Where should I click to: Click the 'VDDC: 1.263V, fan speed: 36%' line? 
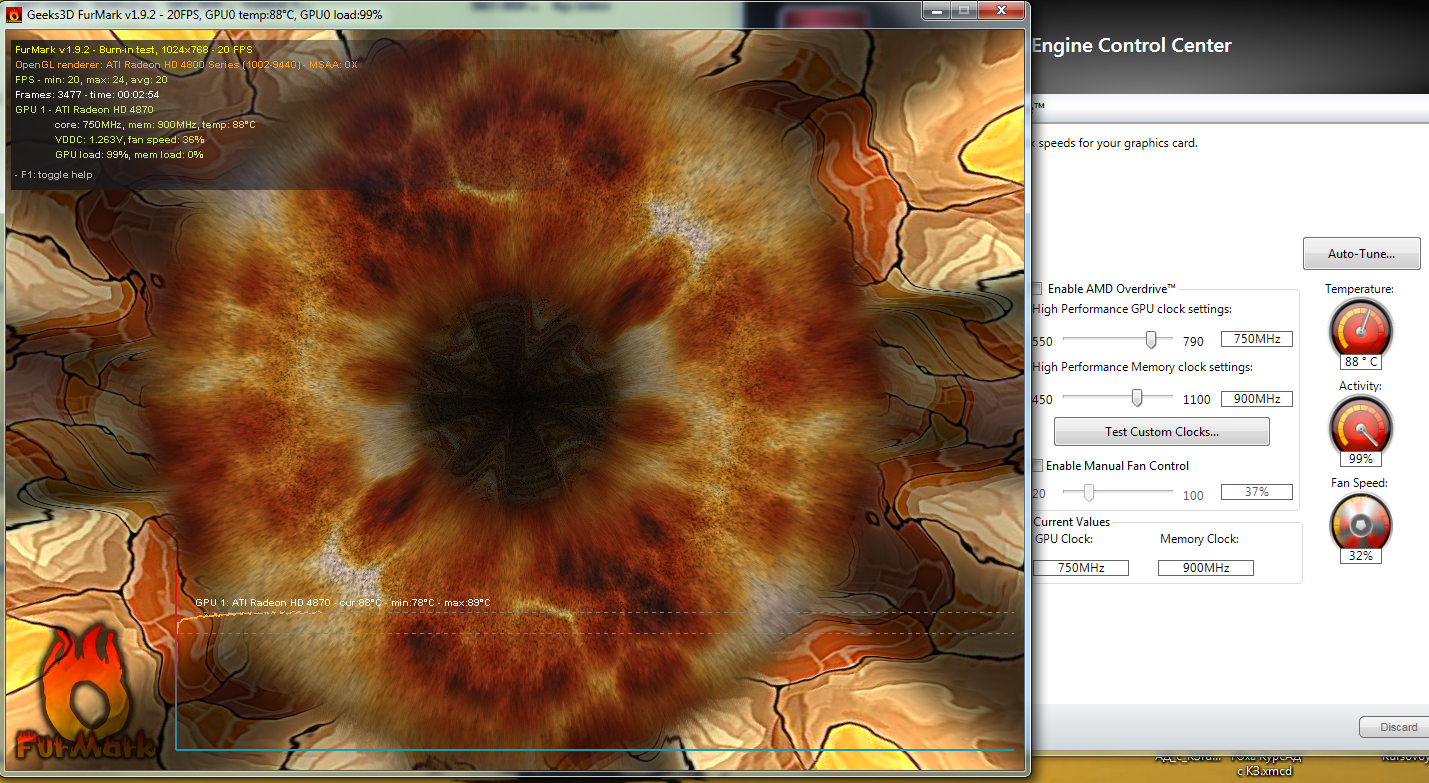(x=130, y=140)
